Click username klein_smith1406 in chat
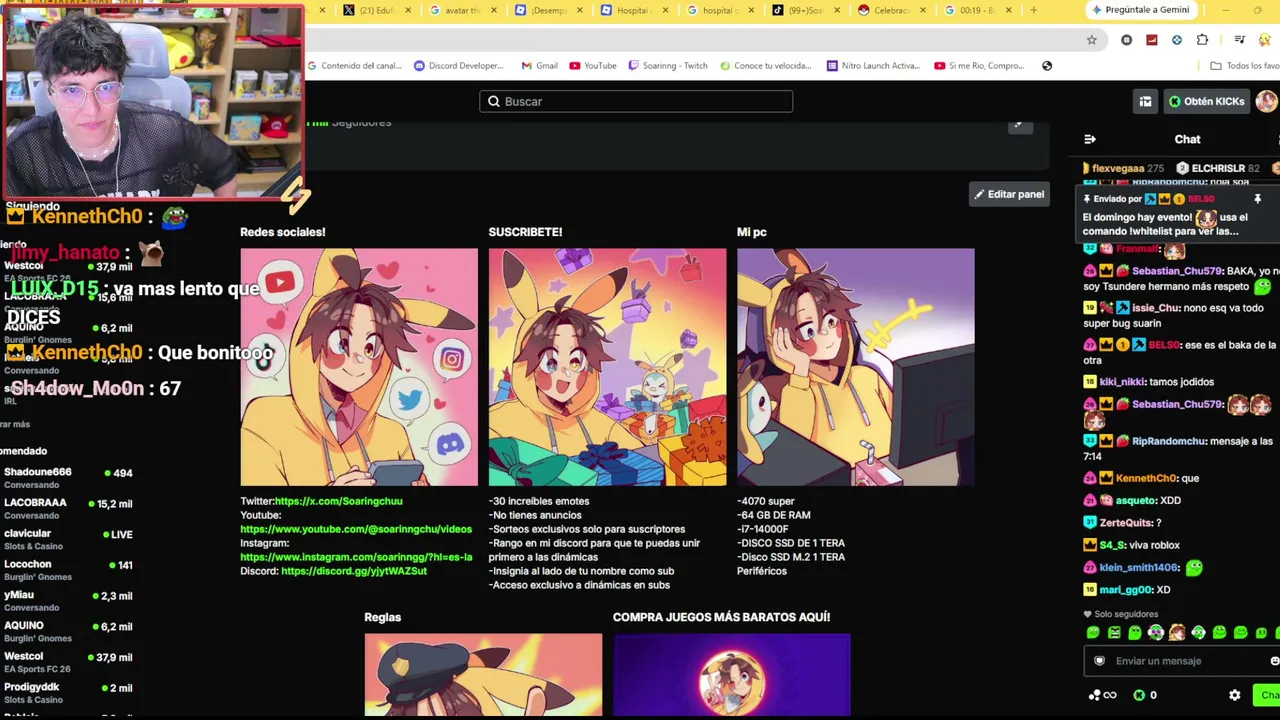The height and width of the screenshot is (720, 1280). point(1139,568)
